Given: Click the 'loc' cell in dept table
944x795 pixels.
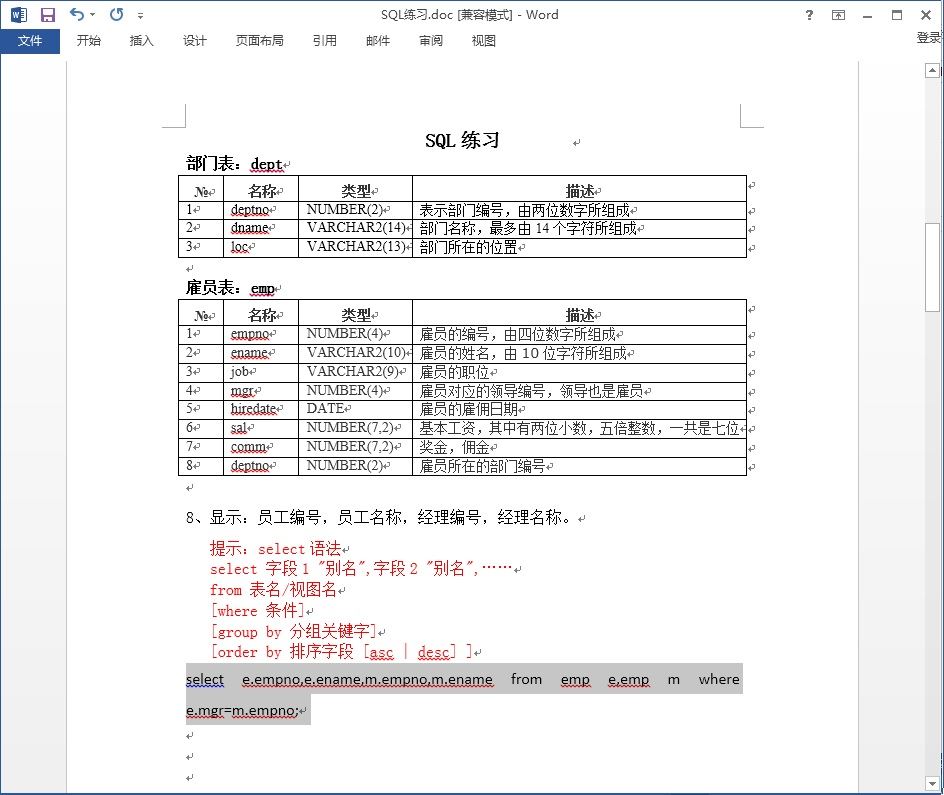Looking at the screenshot, I should point(261,247).
